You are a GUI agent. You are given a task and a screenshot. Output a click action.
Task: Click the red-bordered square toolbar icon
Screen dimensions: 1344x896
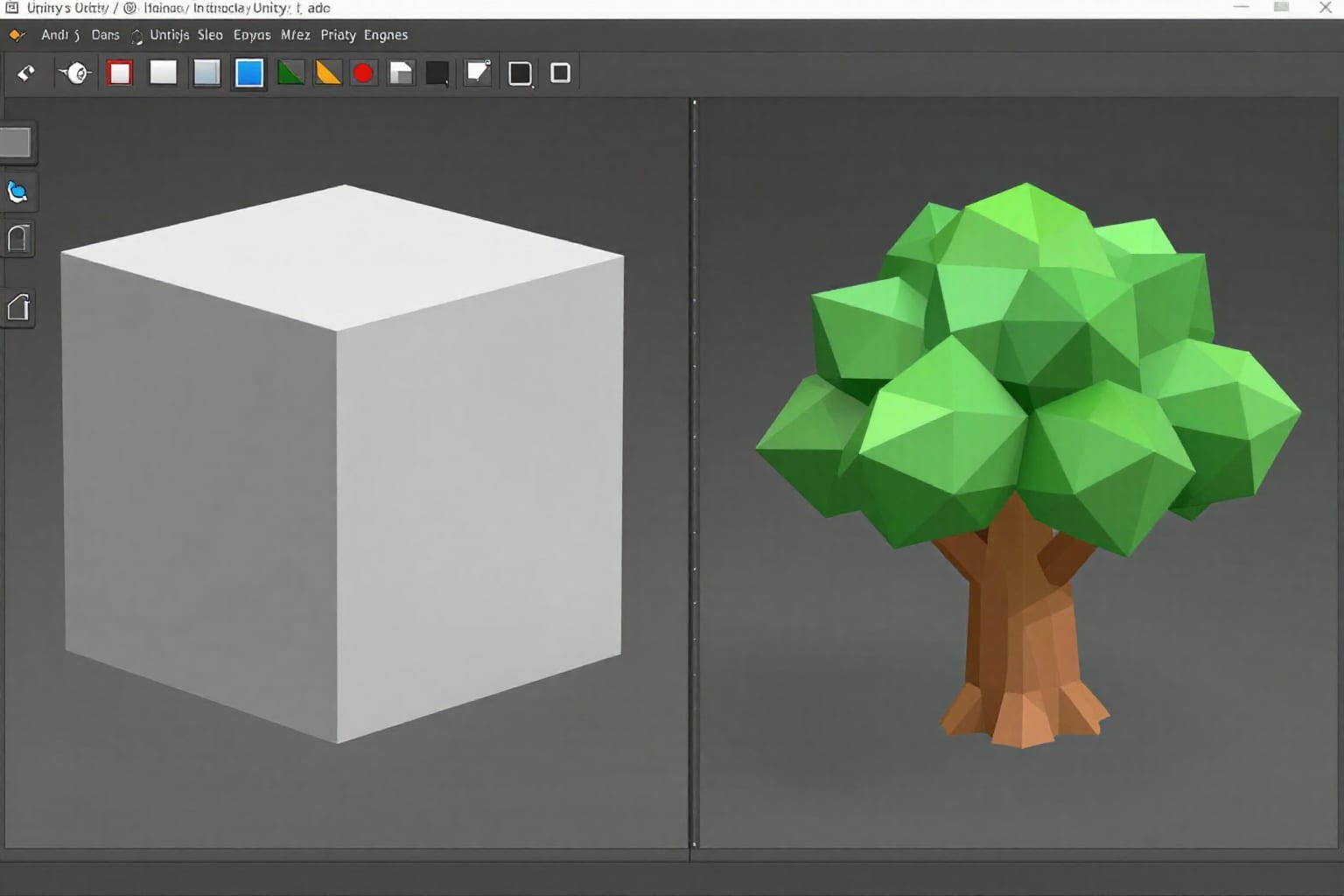point(120,73)
